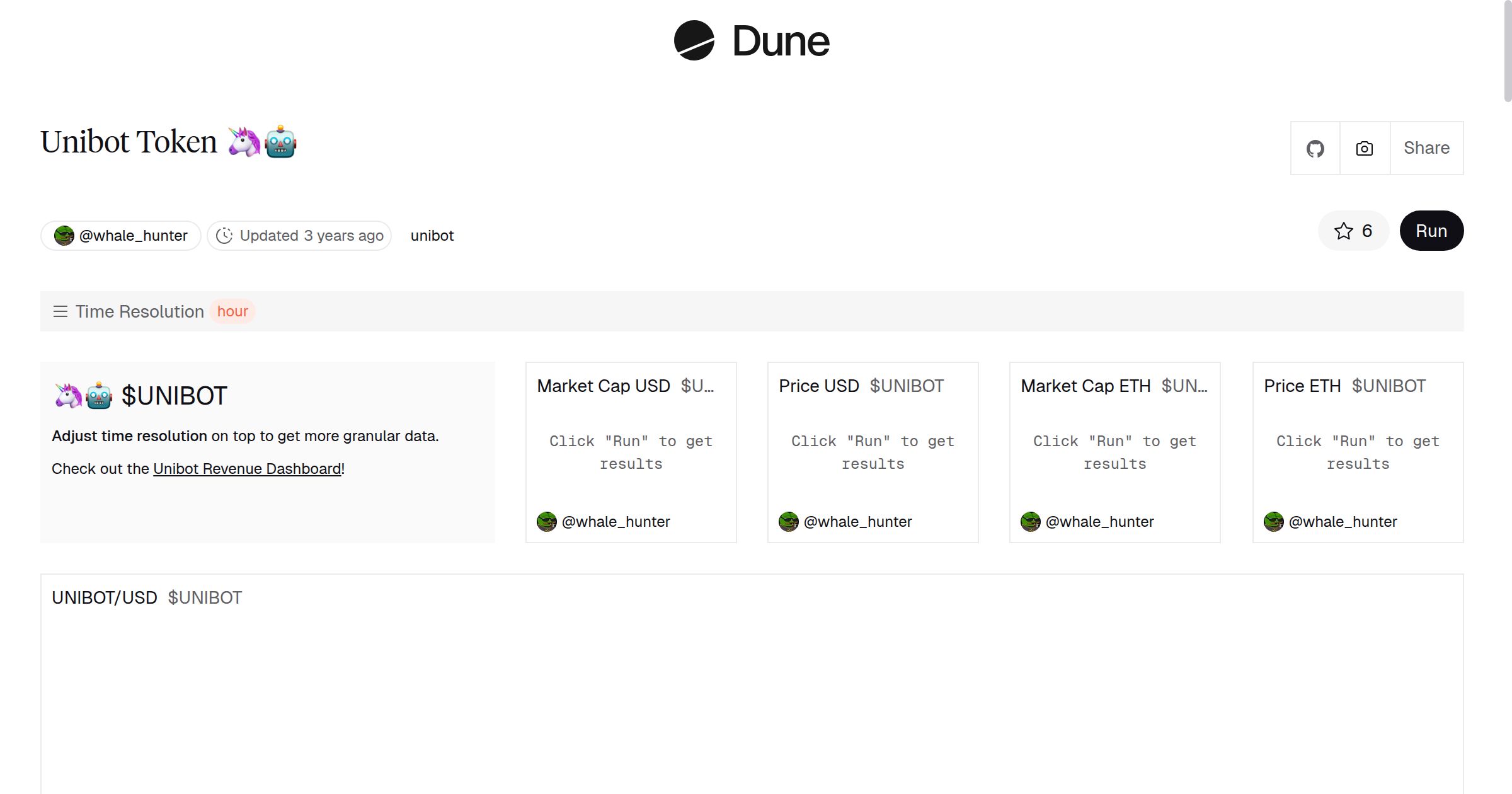
Task: Click avatar in Price ETH card
Action: (1273, 522)
